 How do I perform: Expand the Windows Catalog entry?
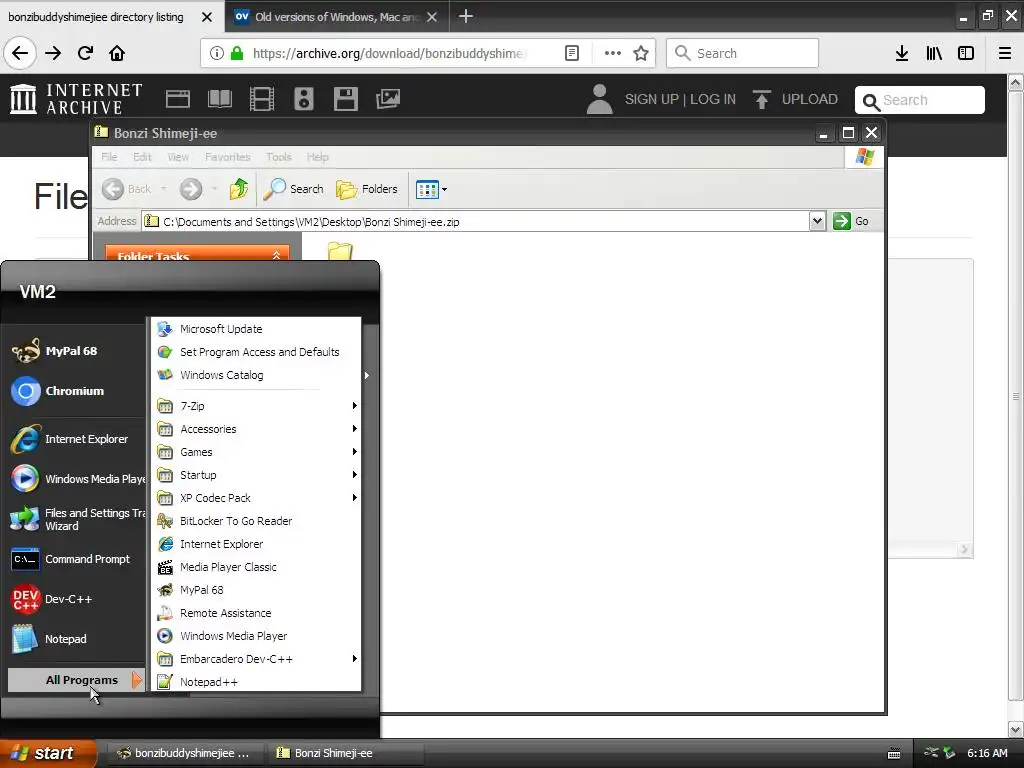(256, 375)
